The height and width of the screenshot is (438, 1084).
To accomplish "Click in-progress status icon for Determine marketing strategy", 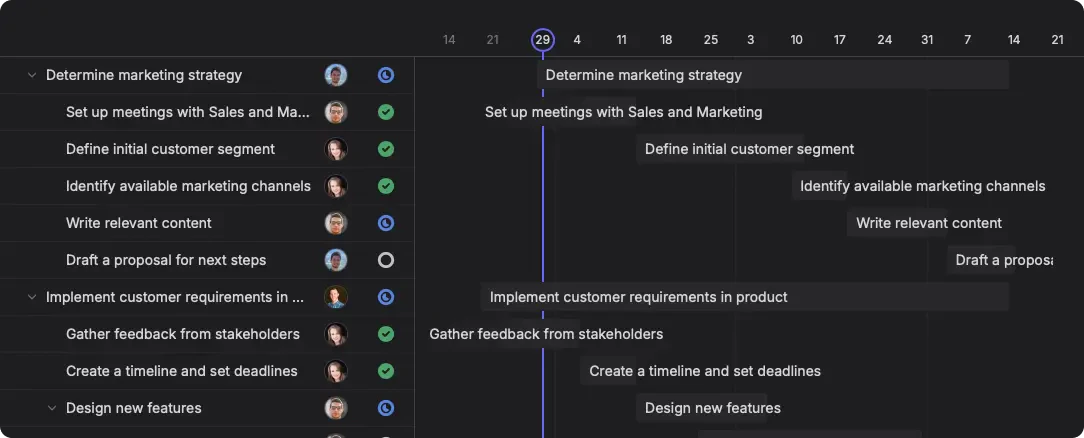I will click(x=386, y=75).
